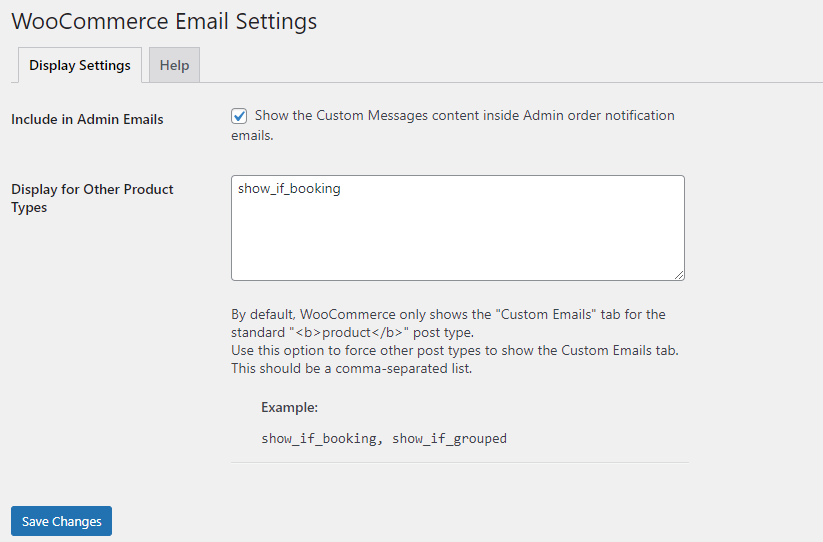This screenshot has width=823, height=542.
Task: Switch to the Help tab
Action: [x=174, y=65]
